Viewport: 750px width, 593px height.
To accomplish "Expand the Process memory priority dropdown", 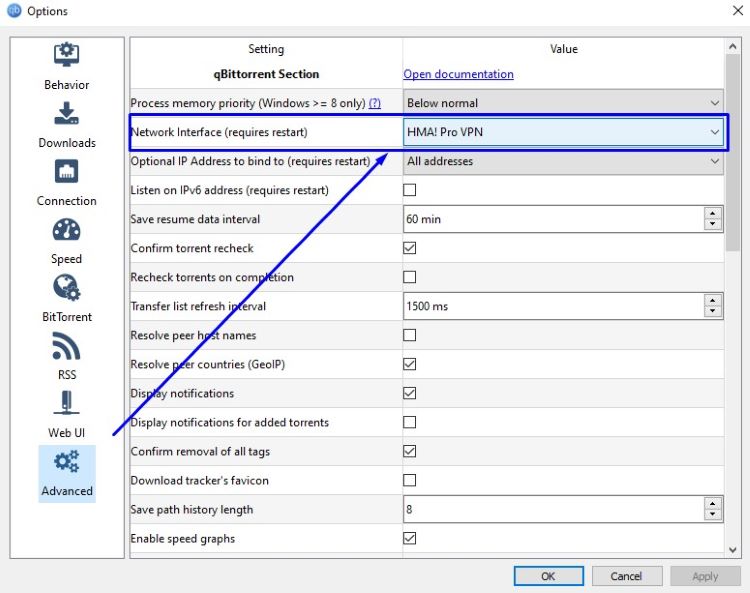I will pos(563,103).
